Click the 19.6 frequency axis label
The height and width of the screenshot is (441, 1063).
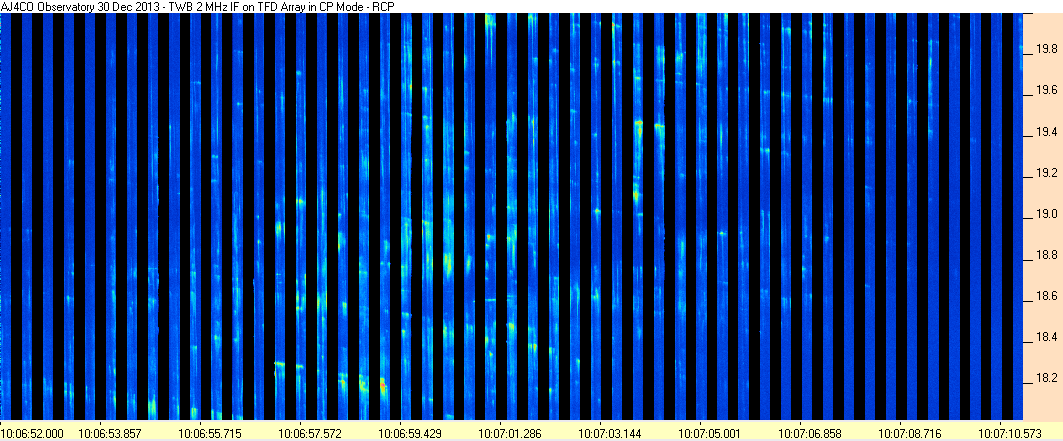coord(1047,90)
